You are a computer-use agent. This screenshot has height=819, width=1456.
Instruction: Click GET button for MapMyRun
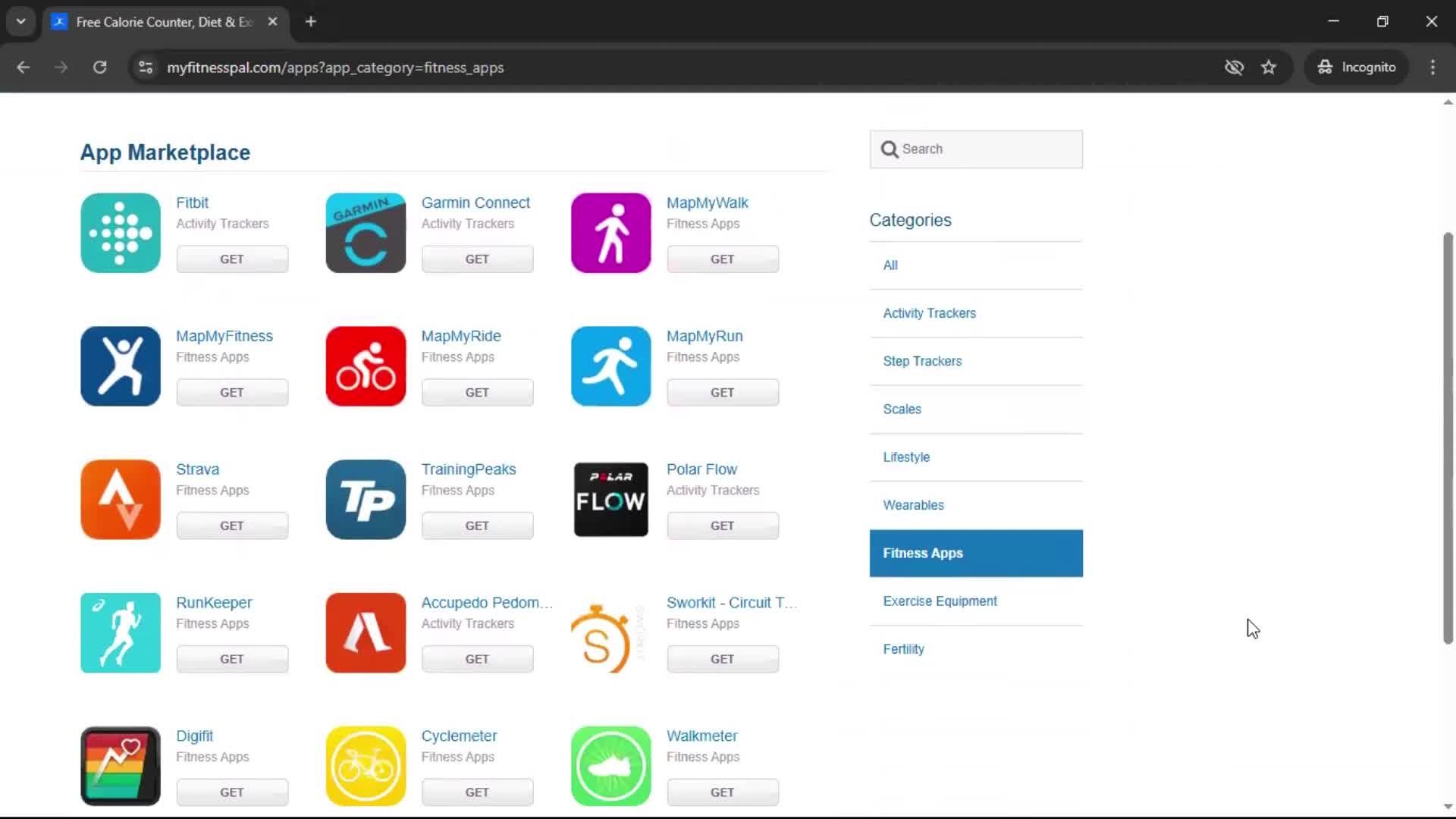pyautogui.click(x=723, y=393)
